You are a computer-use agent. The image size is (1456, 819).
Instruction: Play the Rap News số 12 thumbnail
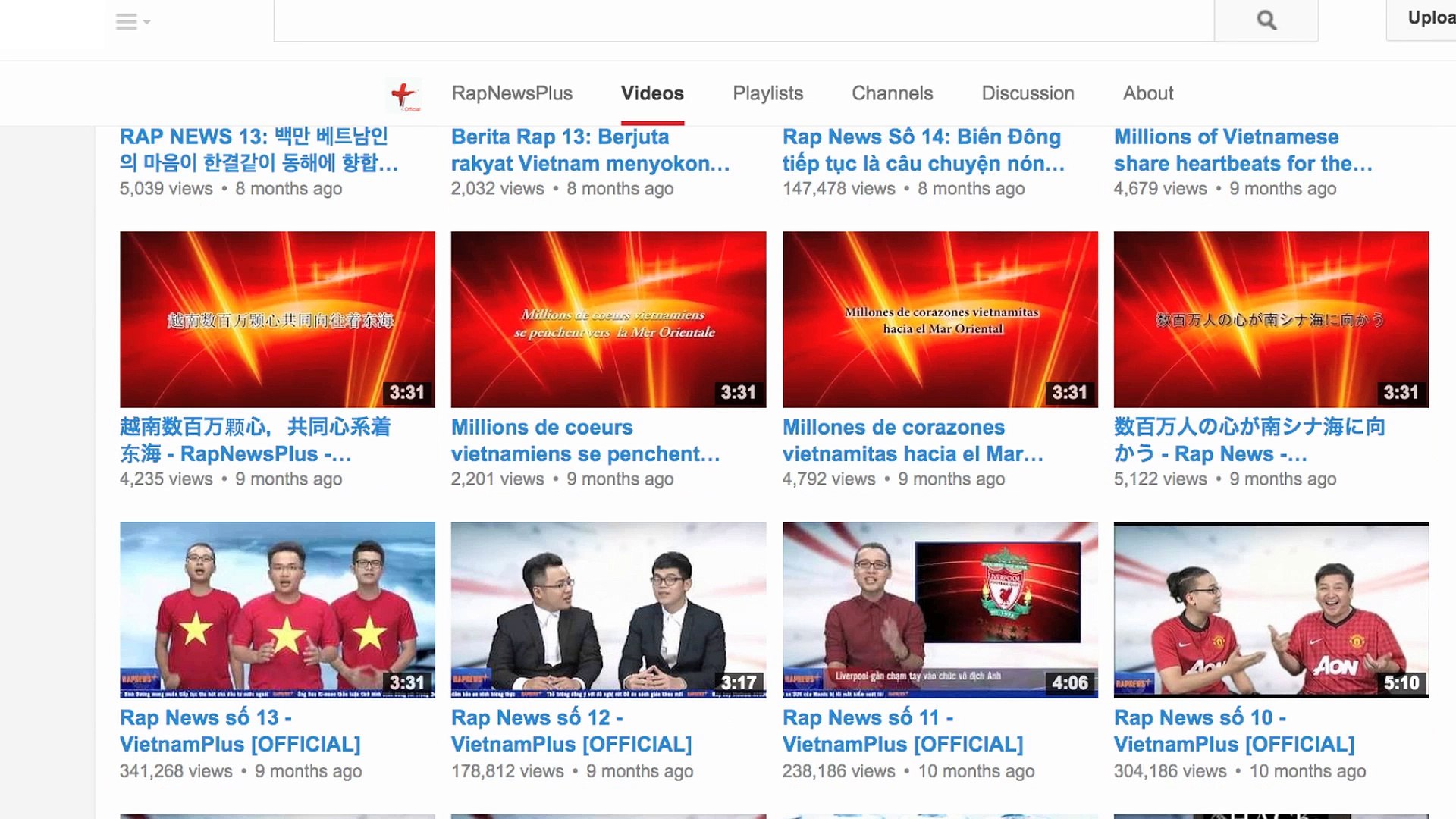[608, 609]
